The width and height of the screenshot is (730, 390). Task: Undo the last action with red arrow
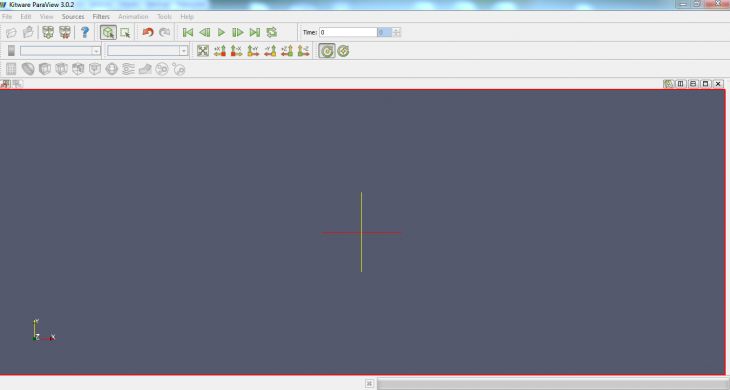(x=148, y=32)
